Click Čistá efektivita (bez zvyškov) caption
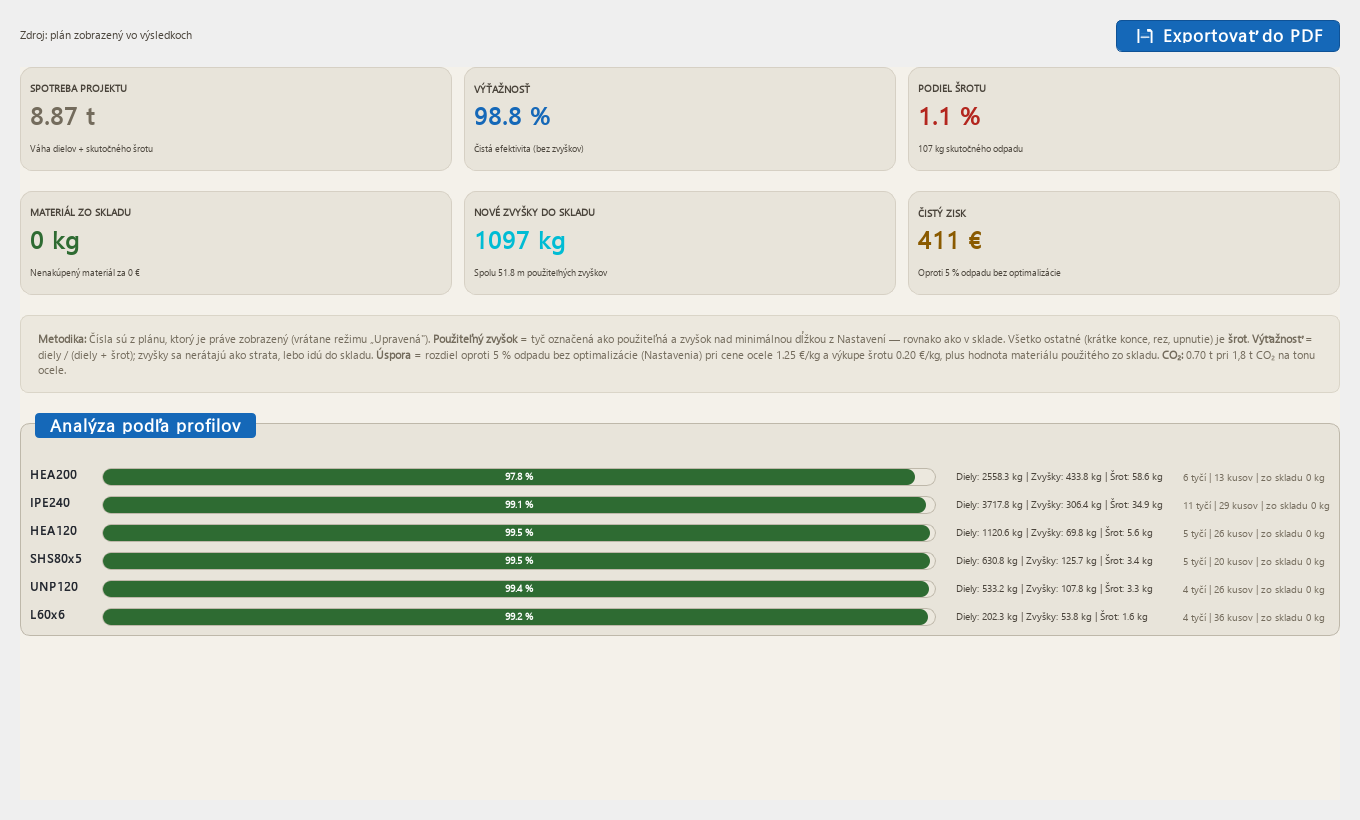Screen dimensions: 1360x820 click(528, 149)
